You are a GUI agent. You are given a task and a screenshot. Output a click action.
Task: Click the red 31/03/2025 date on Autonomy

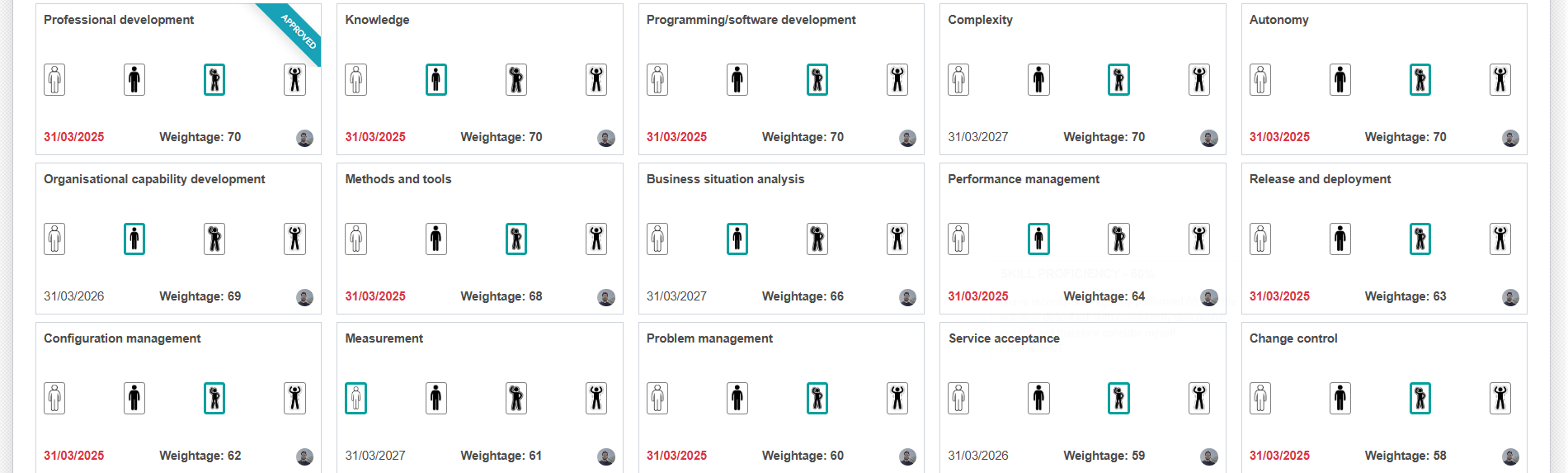tap(1279, 137)
